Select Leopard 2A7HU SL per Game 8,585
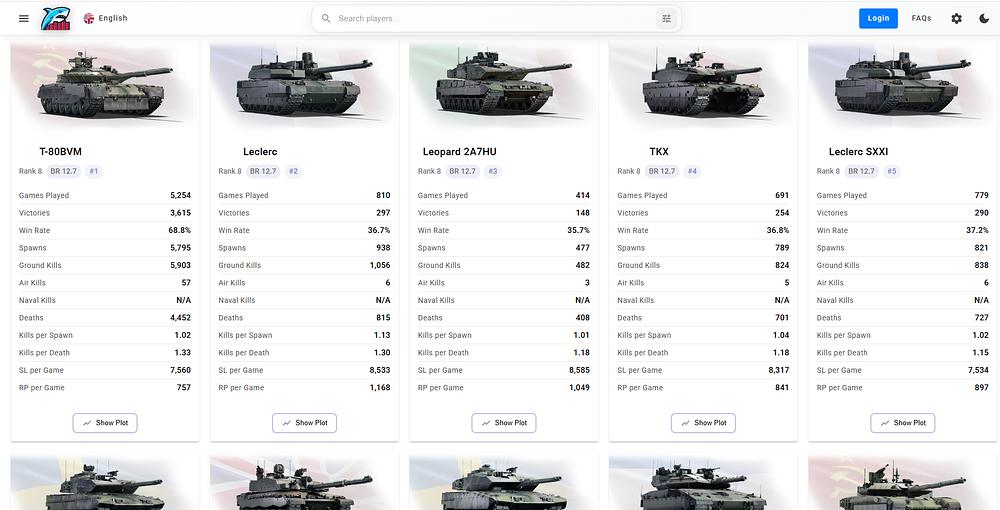The width and height of the screenshot is (1000, 510). pyautogui.click(x=580, y=370)
